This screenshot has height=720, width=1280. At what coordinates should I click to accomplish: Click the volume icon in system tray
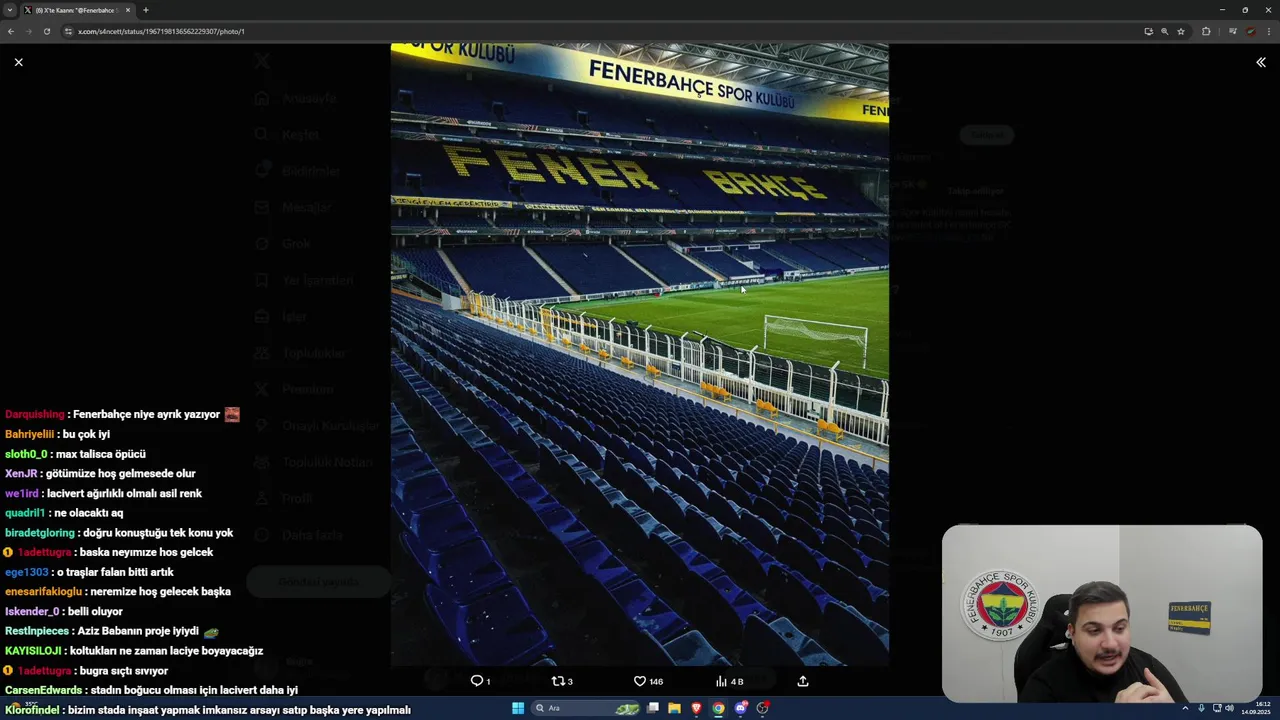(1229, 708)
